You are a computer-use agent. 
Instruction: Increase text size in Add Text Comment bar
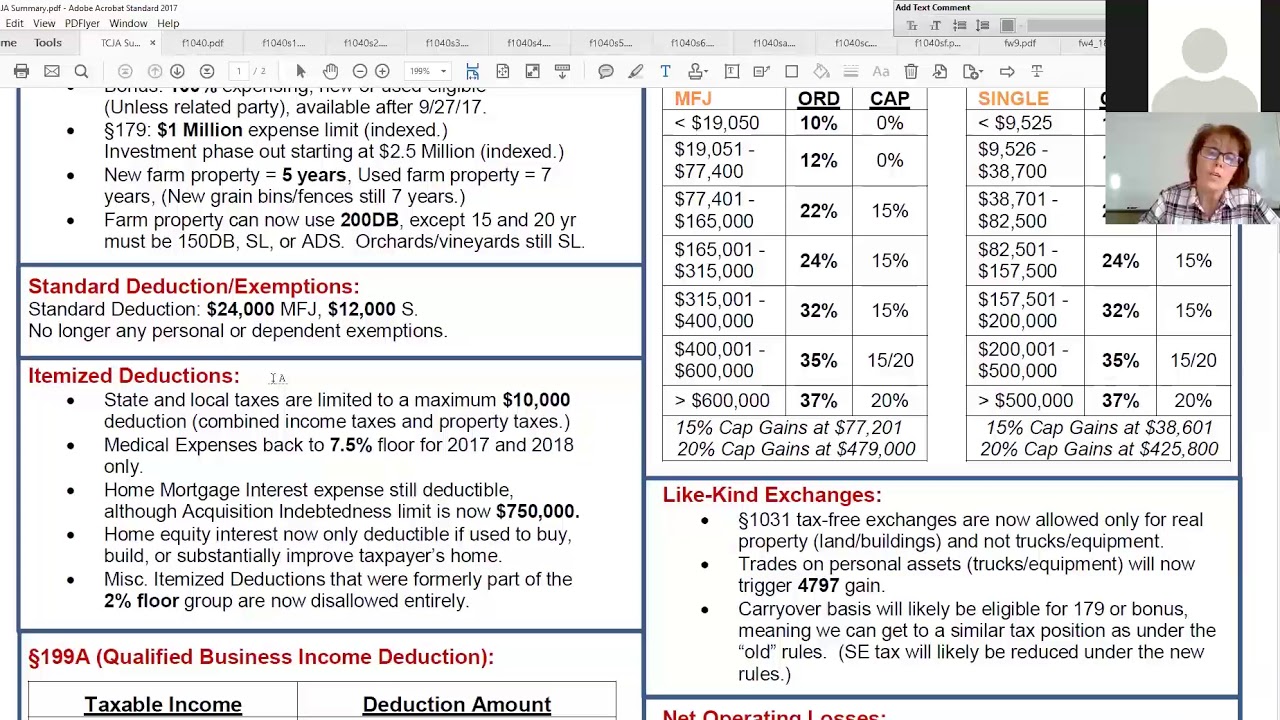936,26
